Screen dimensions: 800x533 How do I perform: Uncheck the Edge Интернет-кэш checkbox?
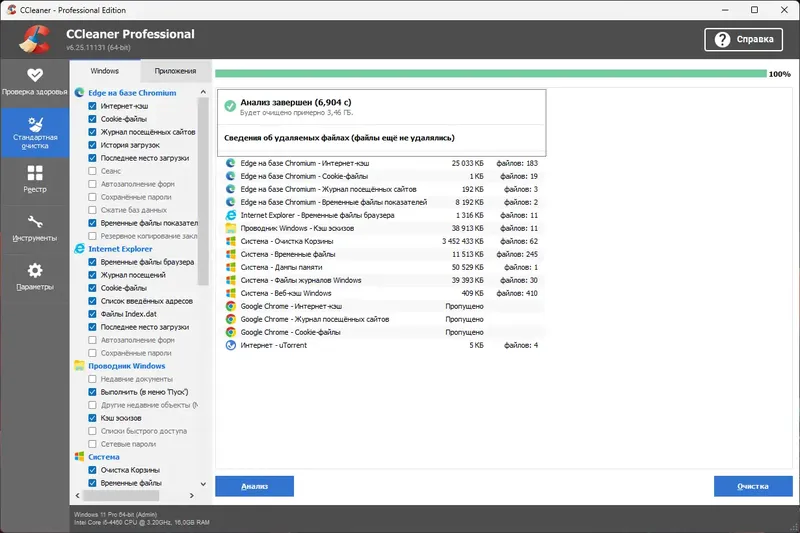[92, 106]
